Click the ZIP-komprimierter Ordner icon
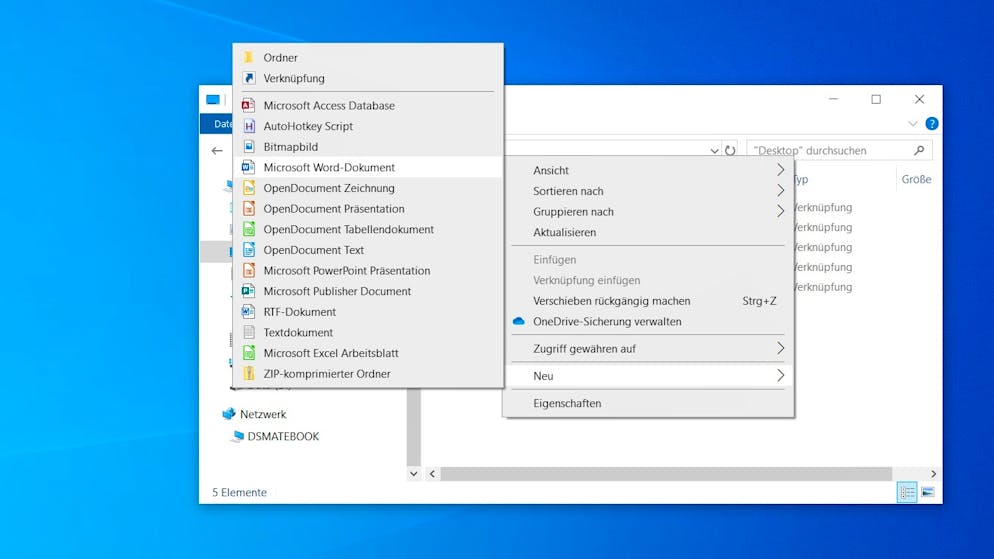Screen dimensions: 994x559 click(x=248, y=373)
